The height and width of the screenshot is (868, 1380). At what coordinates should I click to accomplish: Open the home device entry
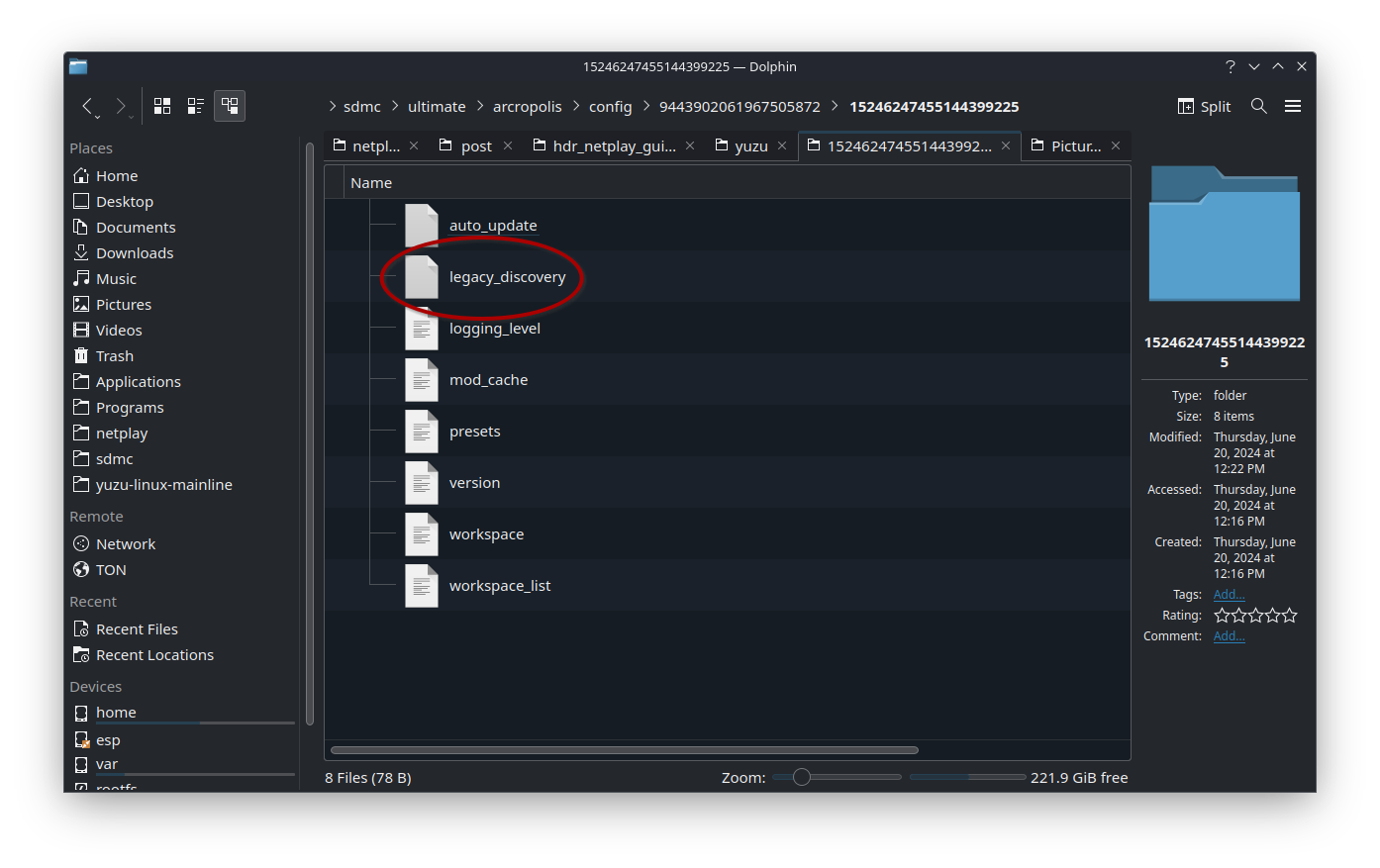[x=183, y=713]
